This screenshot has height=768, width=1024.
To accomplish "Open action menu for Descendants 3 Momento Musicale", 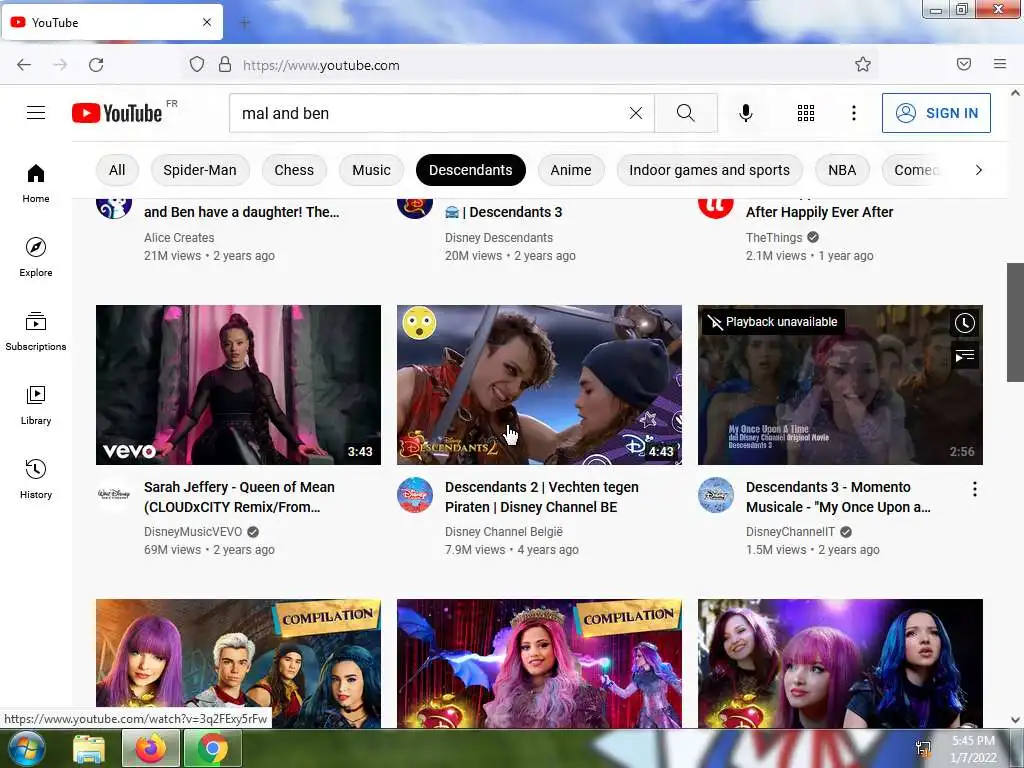I will pyautogui.click(x=974, y=489).
